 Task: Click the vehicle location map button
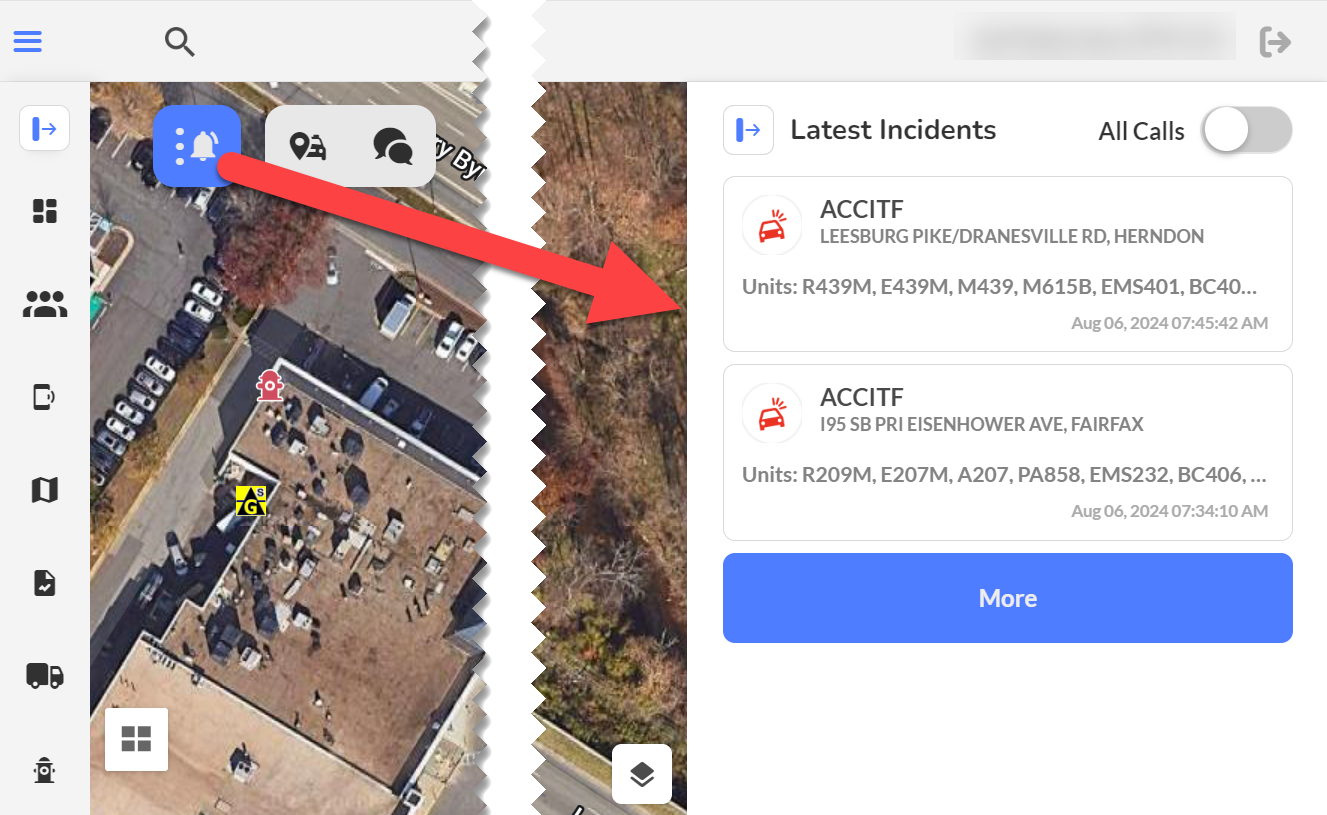pos(308,146)
